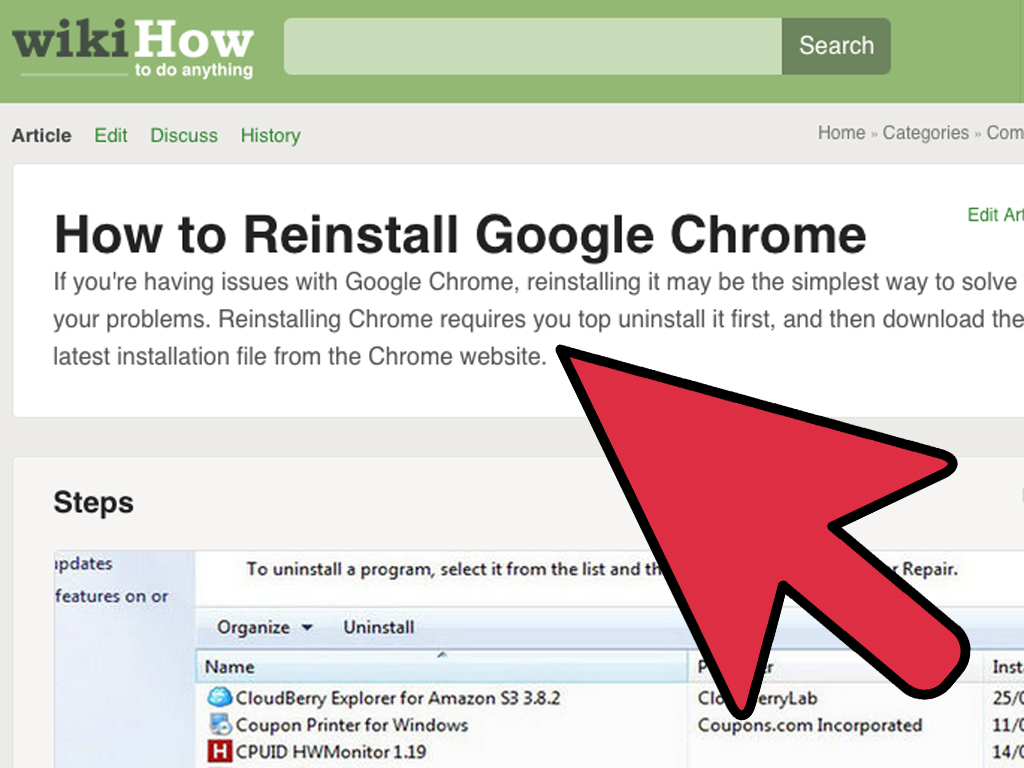Select CPUID HWMonitor 1.19 entry
Viewport: 1024px width, 768px height.
point(330,752)
